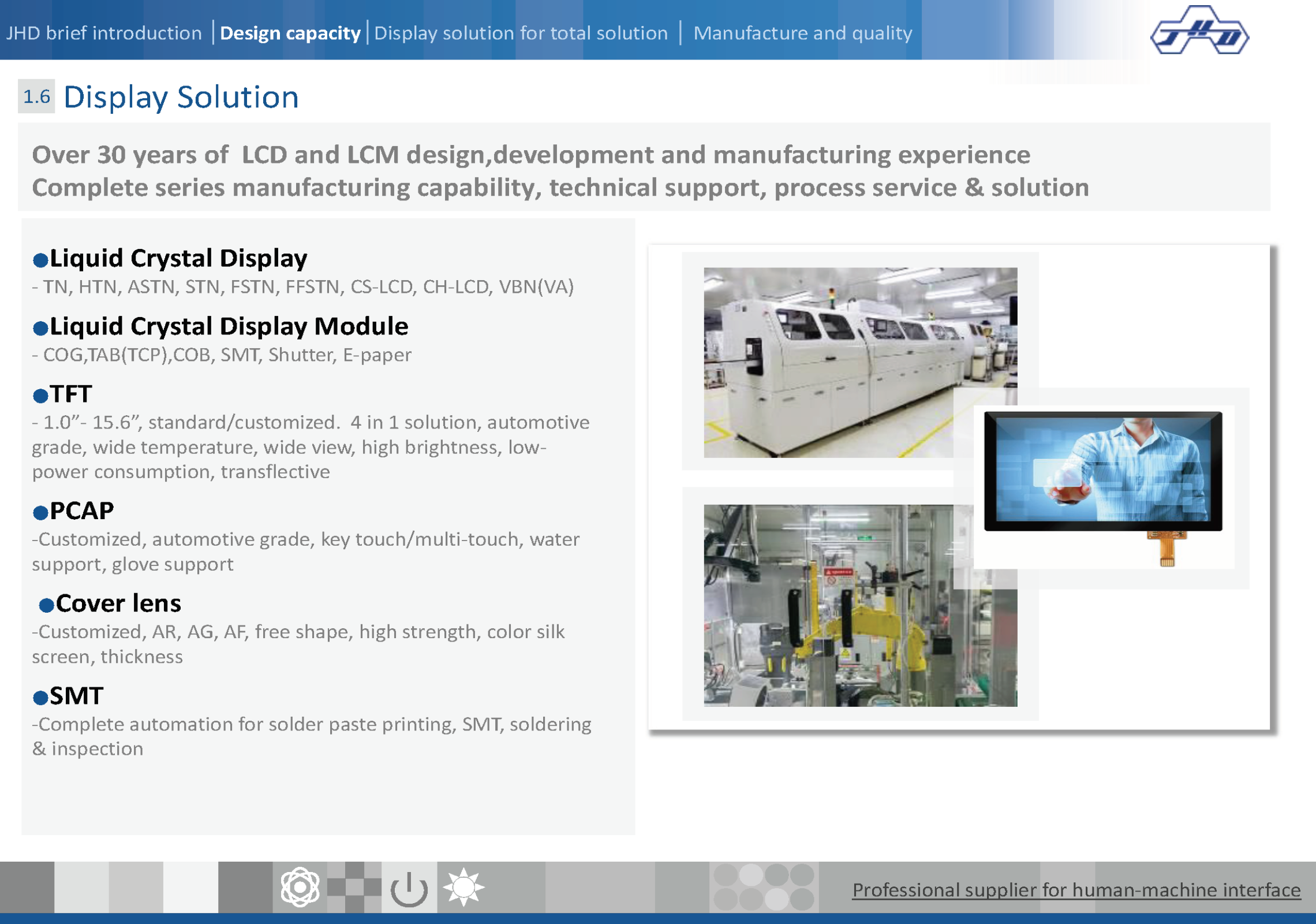Click the dotted circles pattern in footer
The height and width of the screenshot is (924, 1316).
point(764,887)
